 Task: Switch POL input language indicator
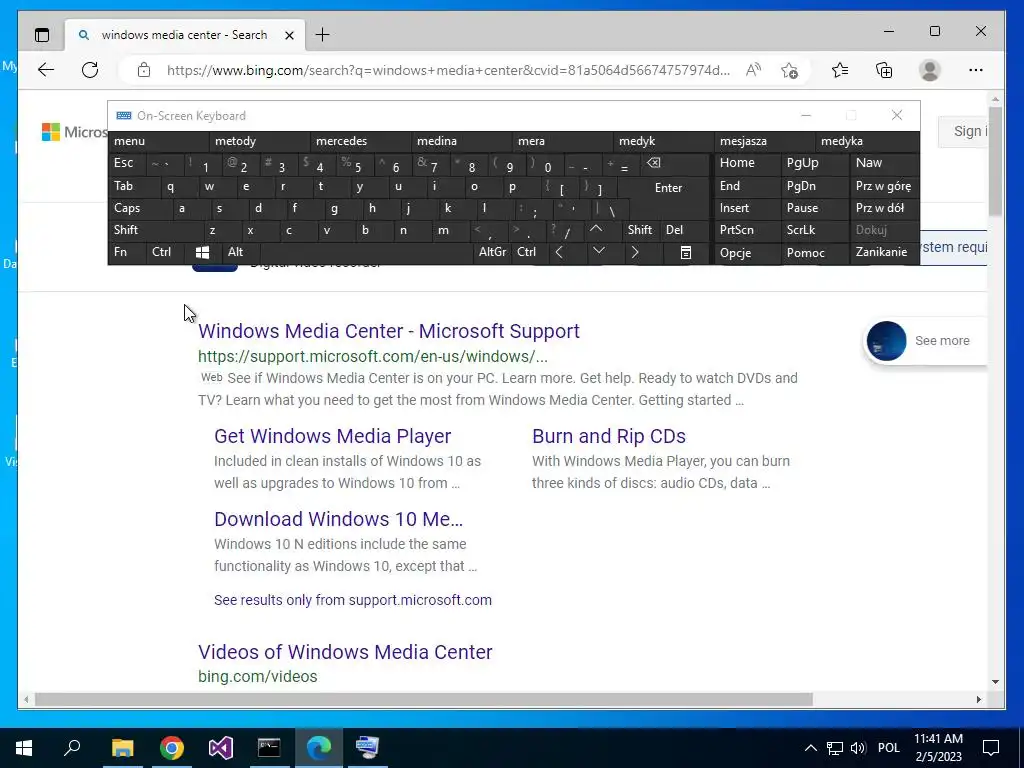888,748
